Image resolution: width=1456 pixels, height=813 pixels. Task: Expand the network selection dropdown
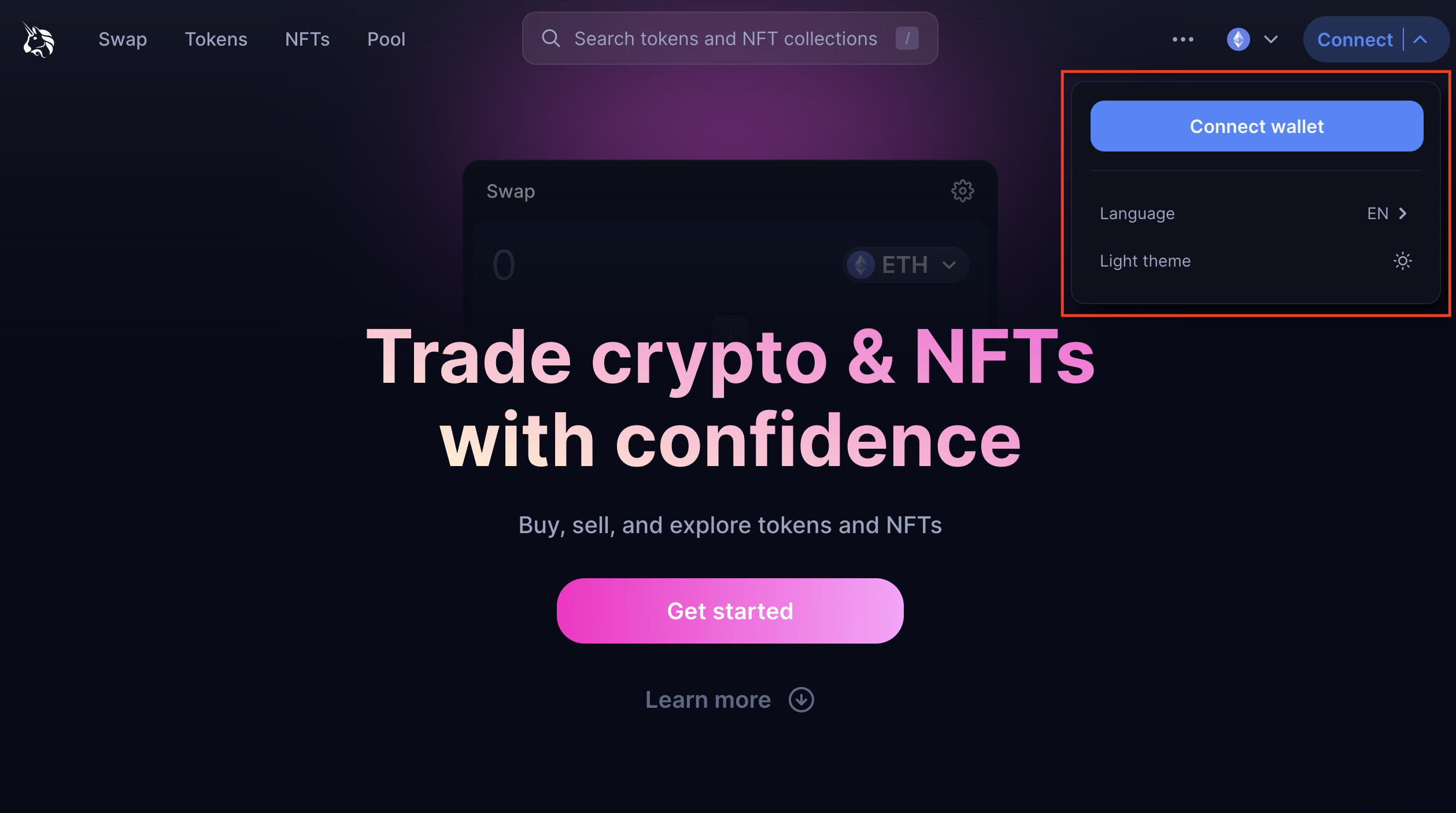1270,39
